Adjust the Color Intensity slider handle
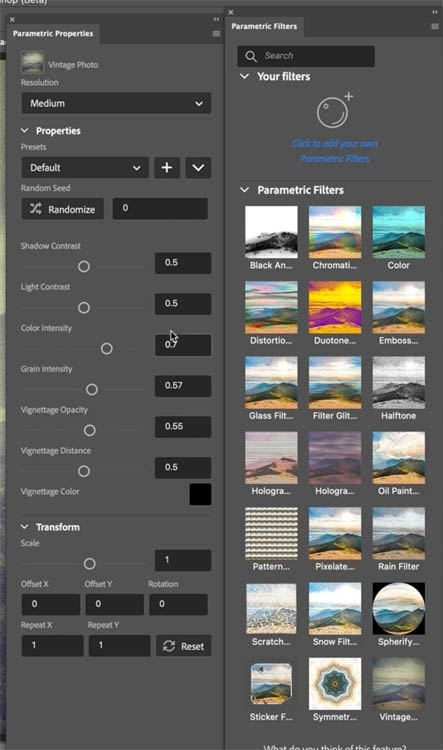Screen dimensions: 443x750 click(107, 349)
